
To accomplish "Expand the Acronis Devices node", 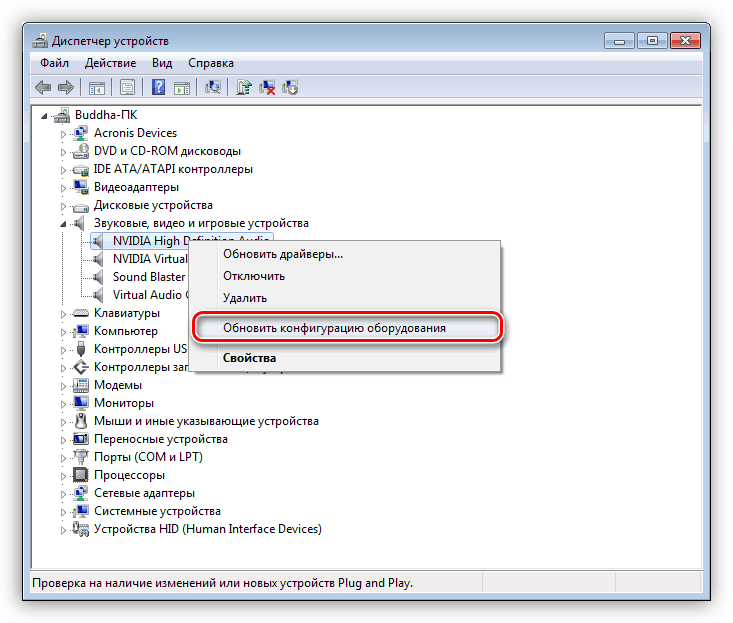I will [63, 134].
